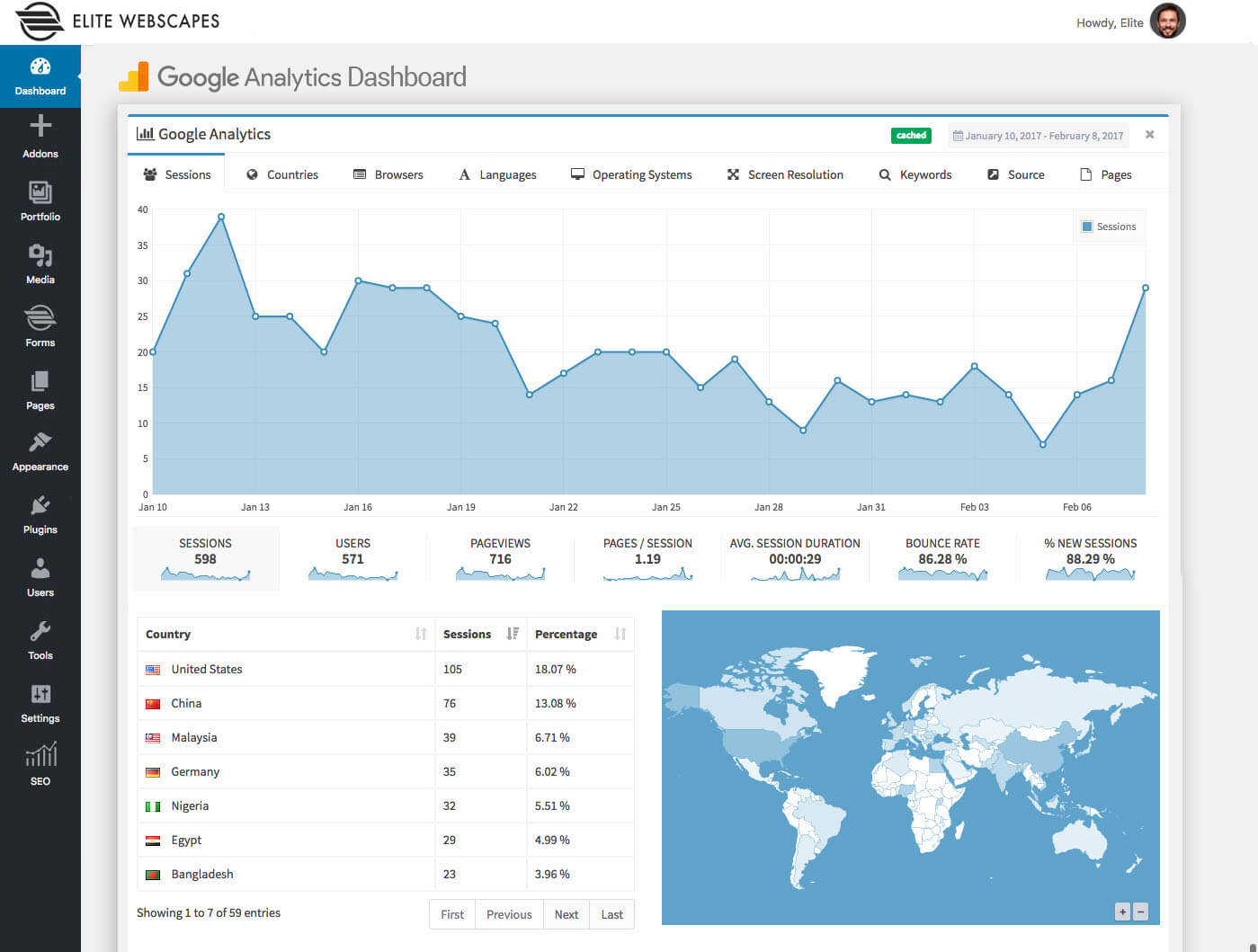Switch to the Countries tab
The image size is (1258, 952).
(x=282, y=174)
